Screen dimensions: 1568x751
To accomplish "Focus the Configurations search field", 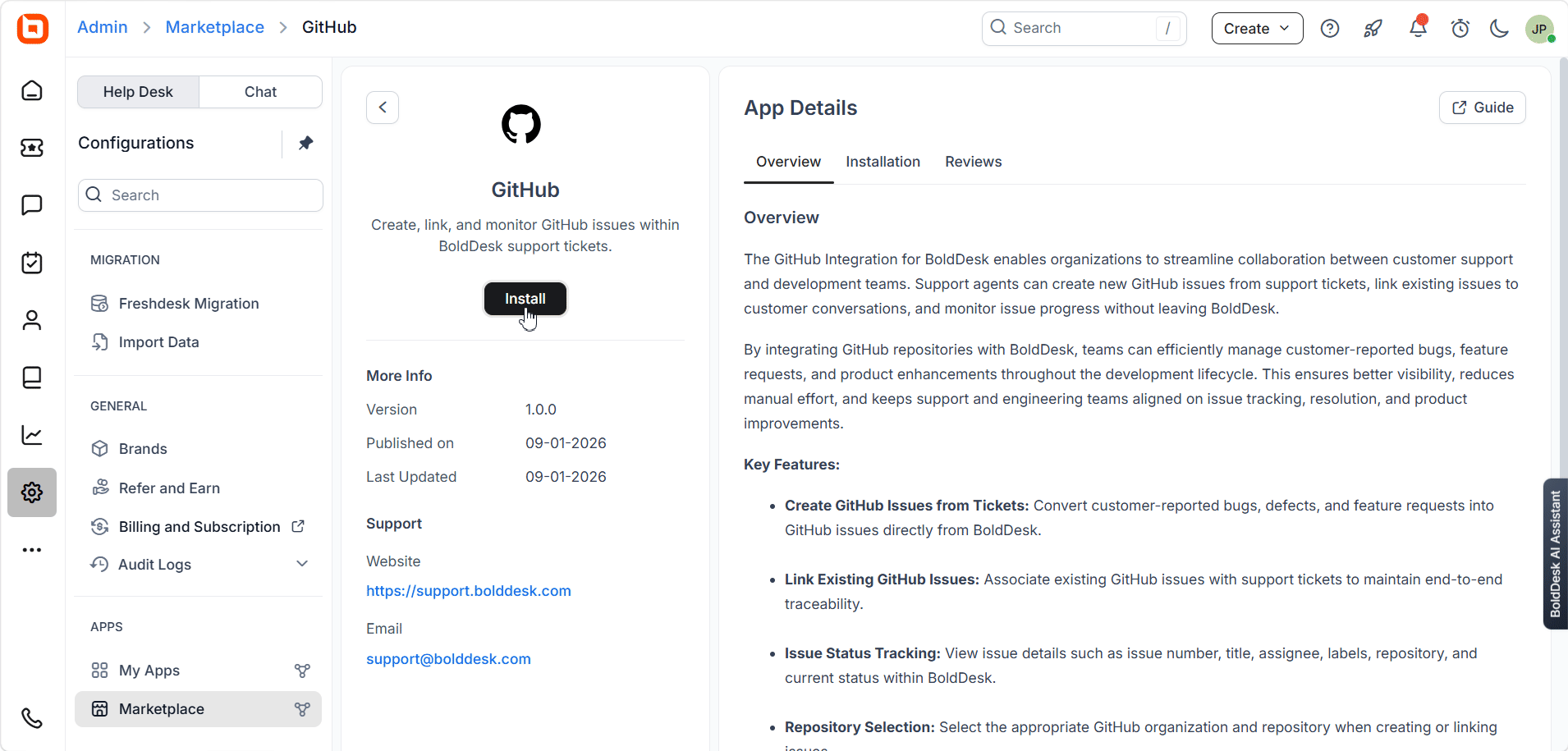I will pyautogui.click(x=200, y=195).
